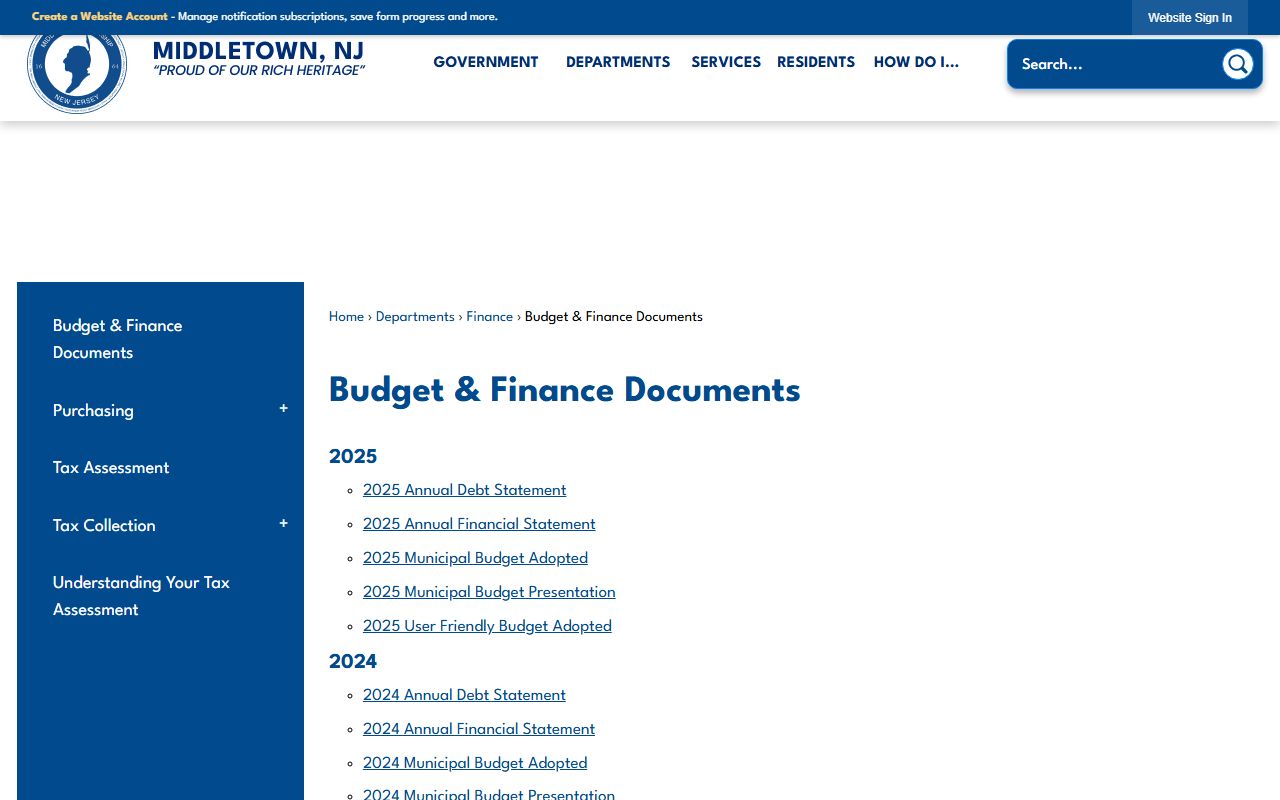Open the Residents menu
Image resolution: width=1280 pixels, height=800 pixels.
pos(816,62)
